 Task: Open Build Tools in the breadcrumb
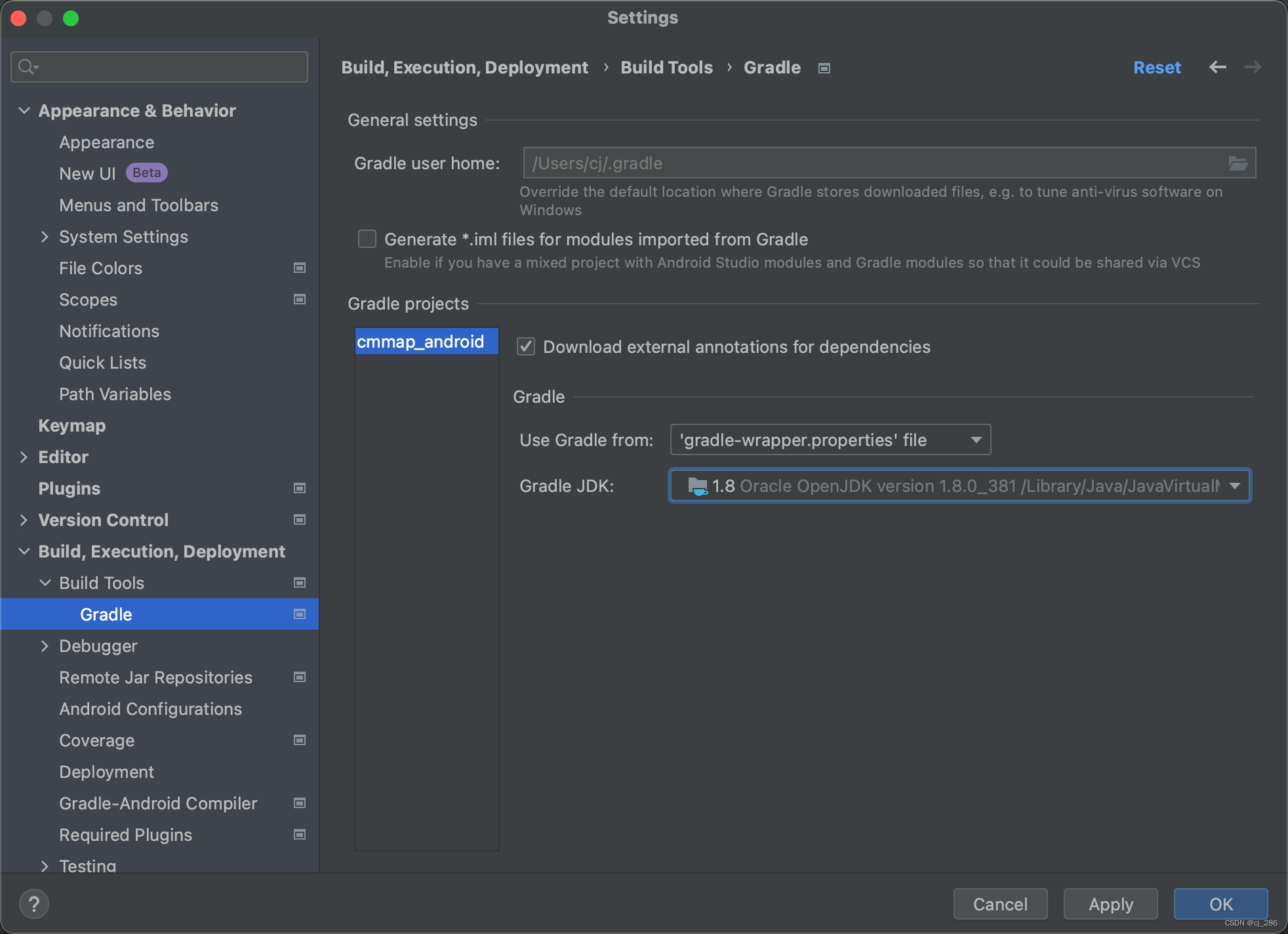pos(666,68)
